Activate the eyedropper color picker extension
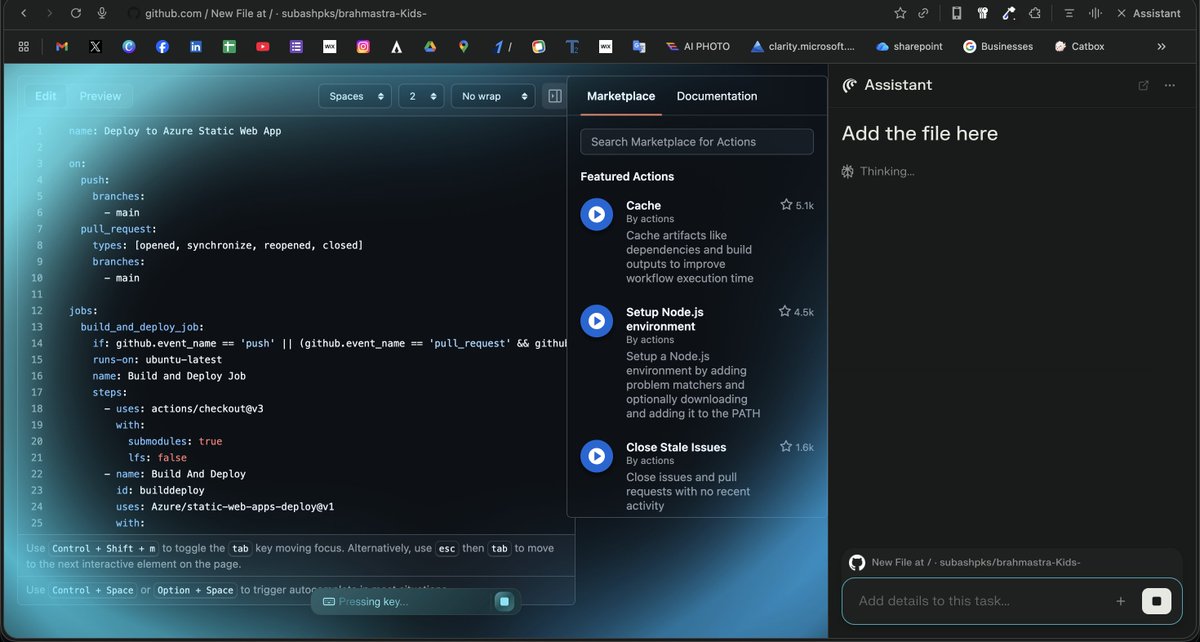Viewport: 1200px width, 642px height. click(1009, 13)
